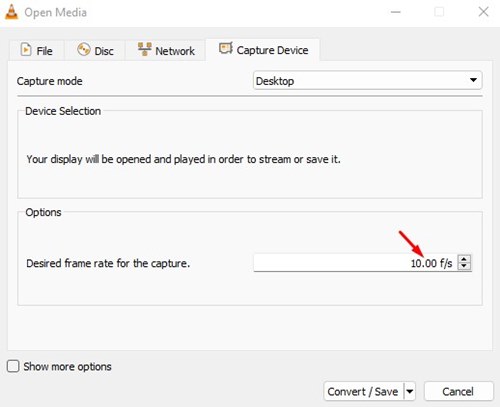500x407 pixels.
Task: Expand the Convert / Save arrow menu
Action: click(410, 391)
